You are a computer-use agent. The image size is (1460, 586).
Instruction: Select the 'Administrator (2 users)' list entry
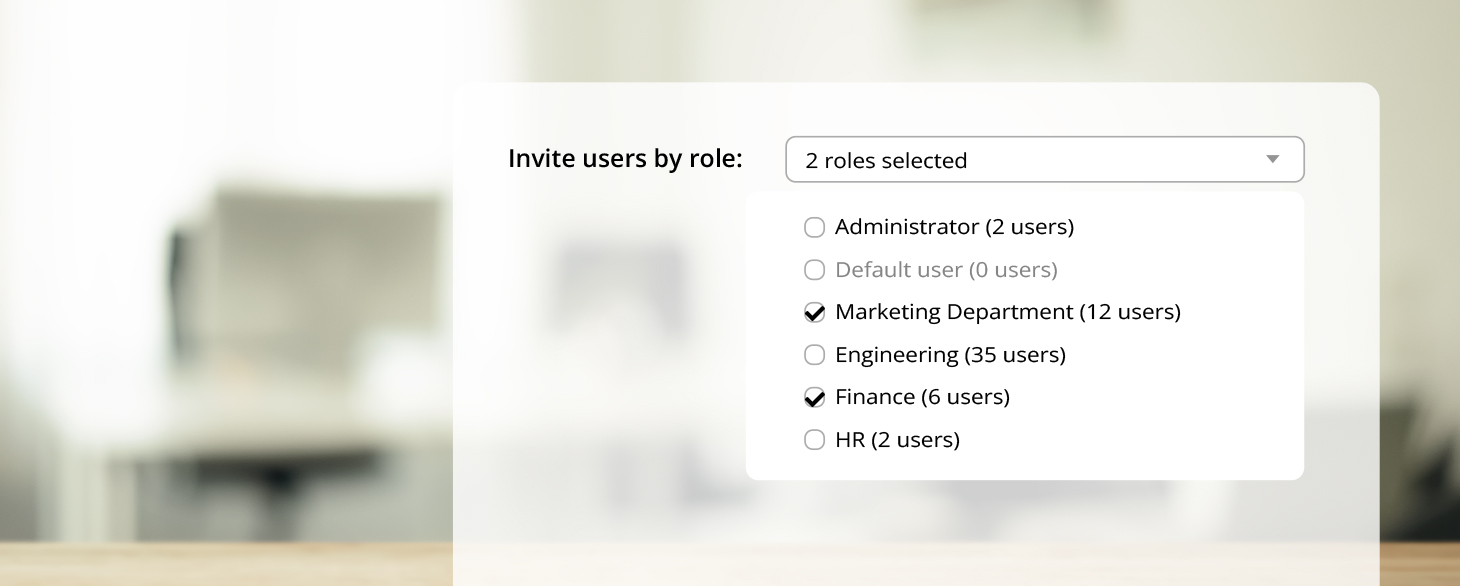[954, 227]
